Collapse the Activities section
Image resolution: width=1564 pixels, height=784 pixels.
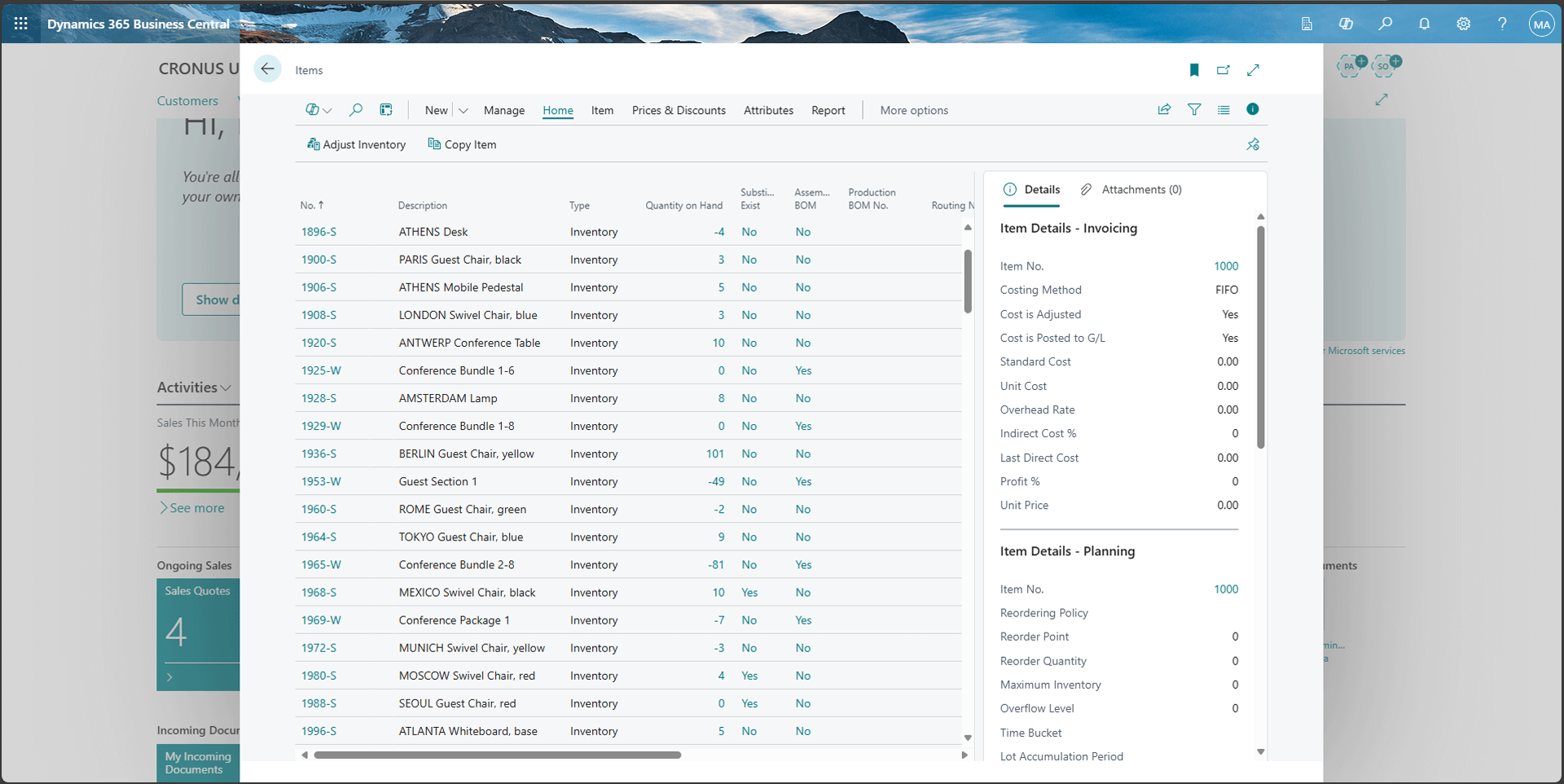(x=226, y=388)
